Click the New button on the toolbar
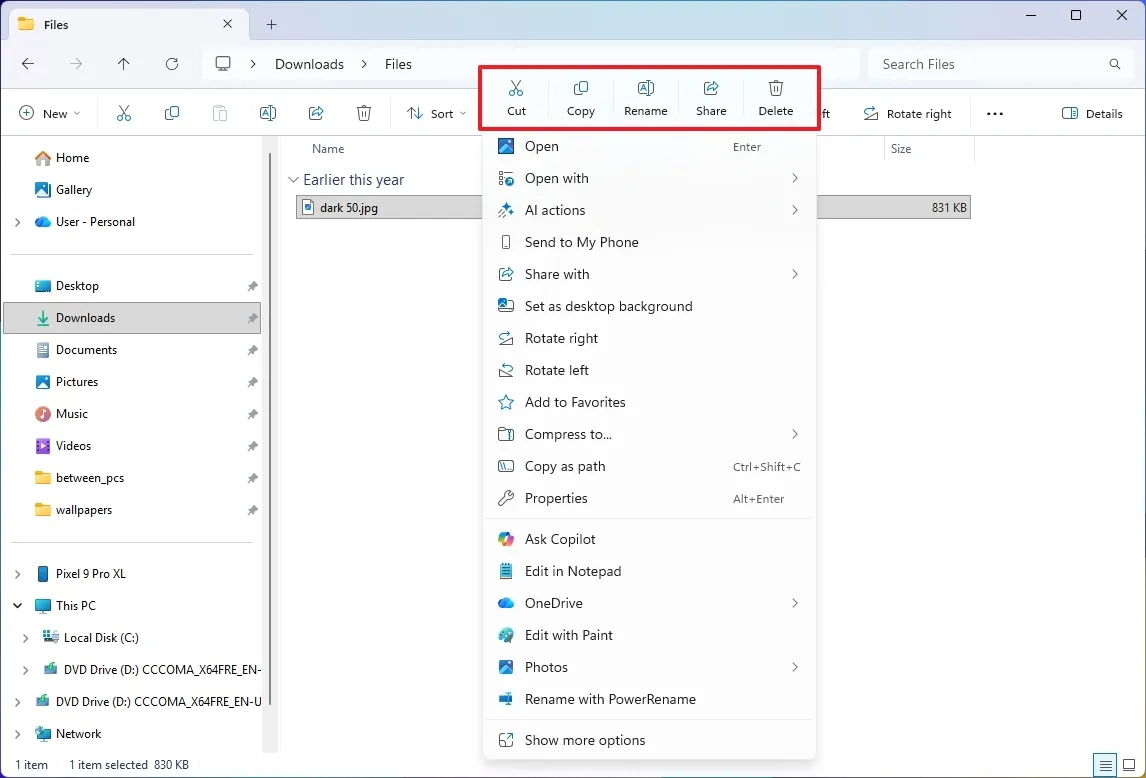1146x778 pixels. pos(49,113)
